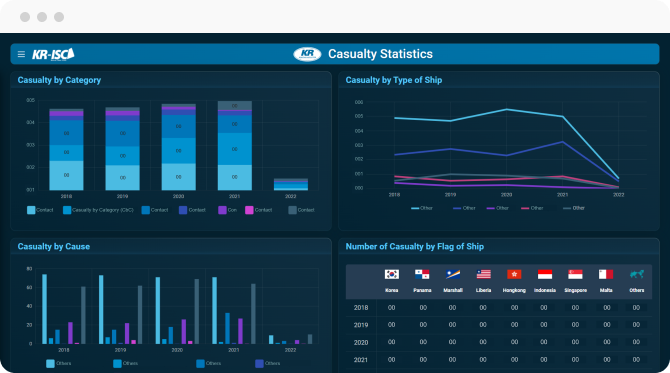This screenshot has width=670, height=373.
Task: Toggle the light blue Others legend in Casualty by Cause
Action: point(50,364)
